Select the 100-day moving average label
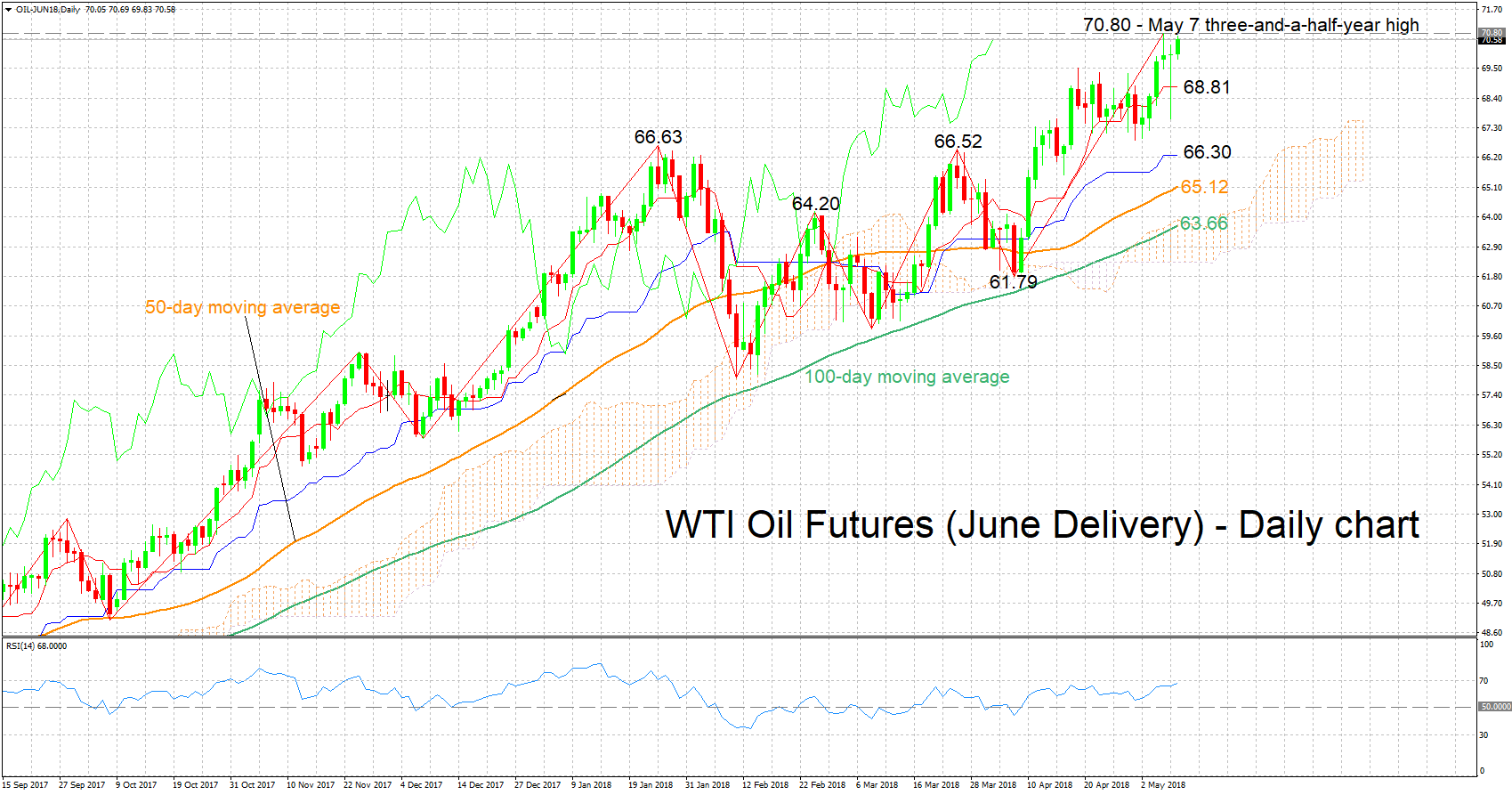 point(907,377)
